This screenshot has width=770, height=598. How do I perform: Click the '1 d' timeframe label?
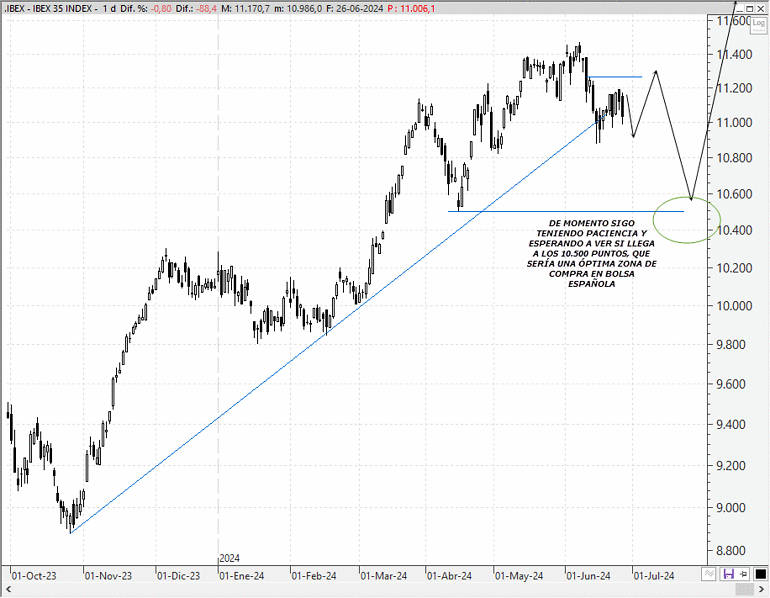coord(109,8)
